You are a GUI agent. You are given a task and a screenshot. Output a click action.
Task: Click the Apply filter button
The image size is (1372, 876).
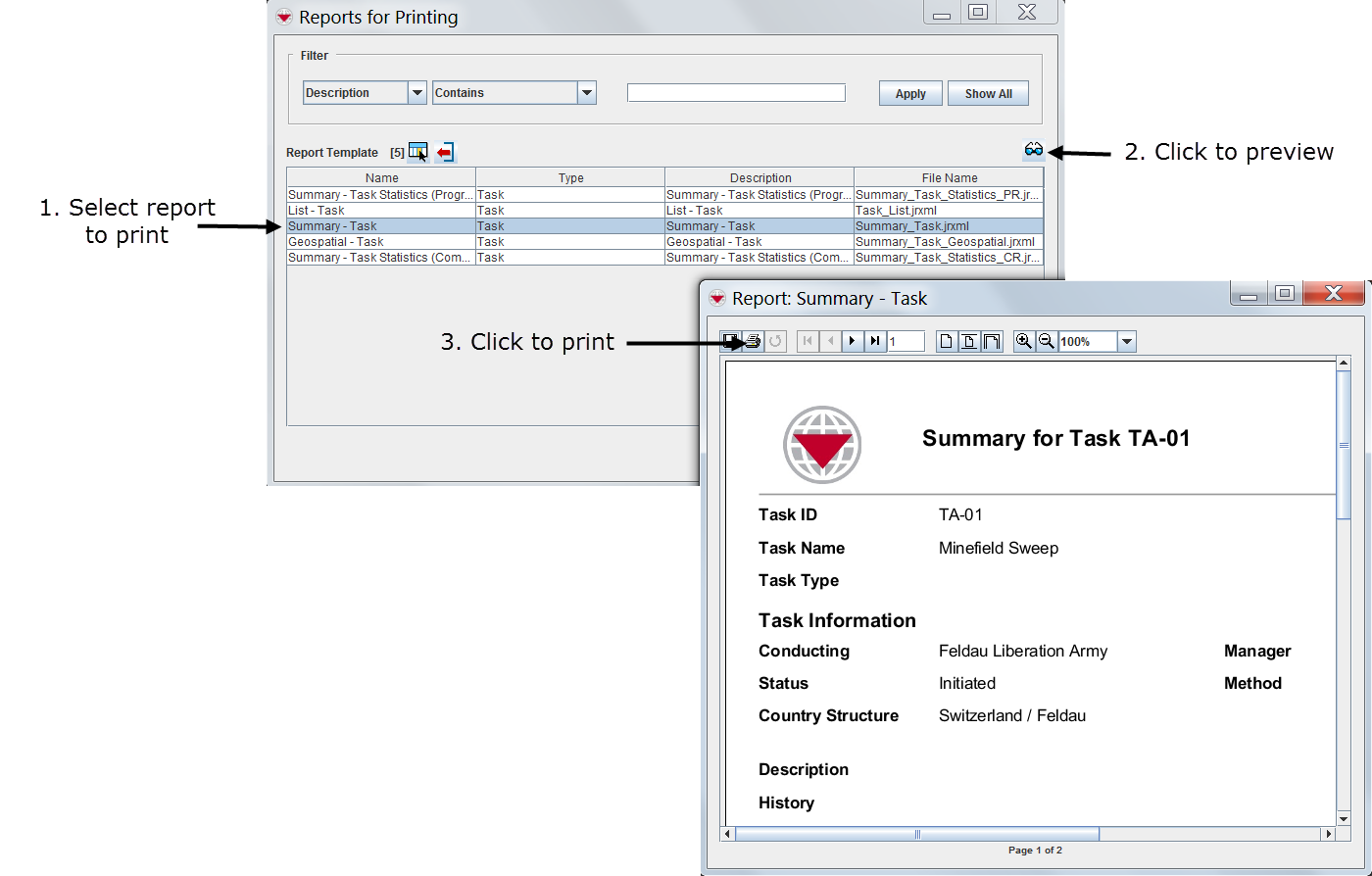(910, 94)
